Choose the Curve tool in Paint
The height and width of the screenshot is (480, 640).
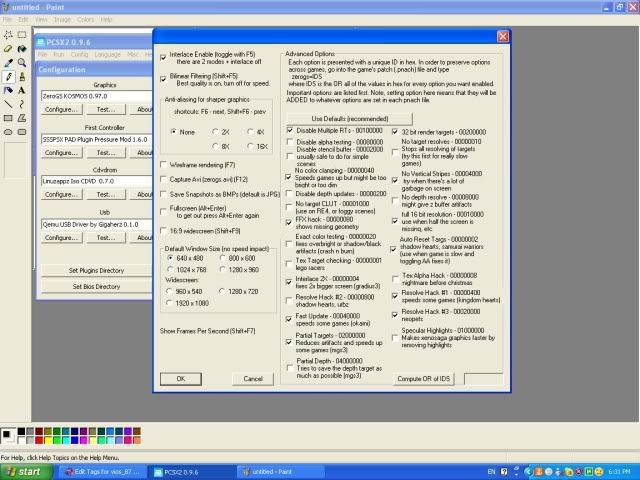pyautogui.click(x=22, y=104)
